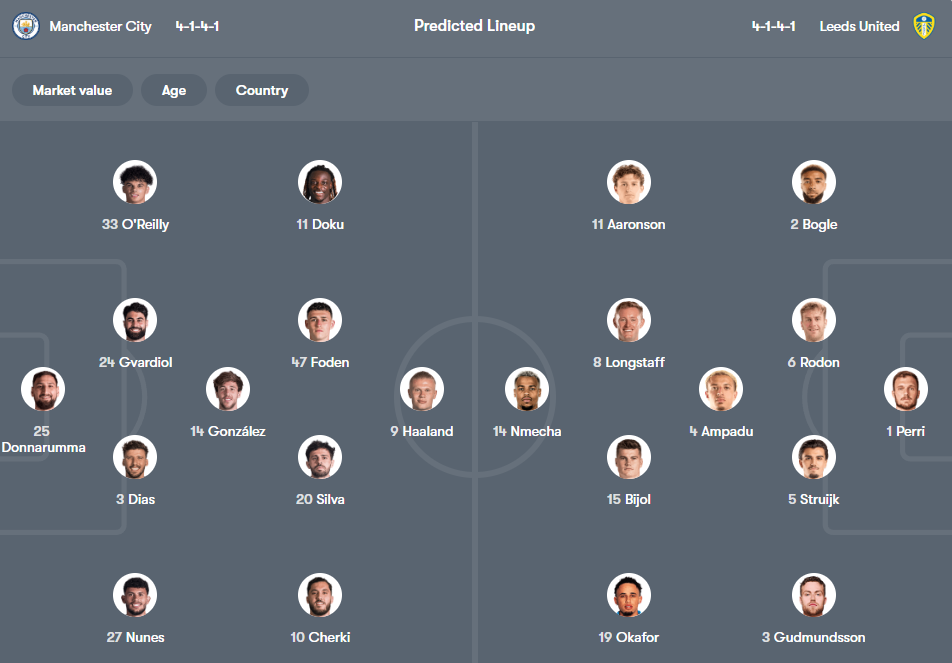The height and width of the screenshot is (663, 952).
Task: Click Gvardiol's player photo
Action: click(x=135, y=320)
